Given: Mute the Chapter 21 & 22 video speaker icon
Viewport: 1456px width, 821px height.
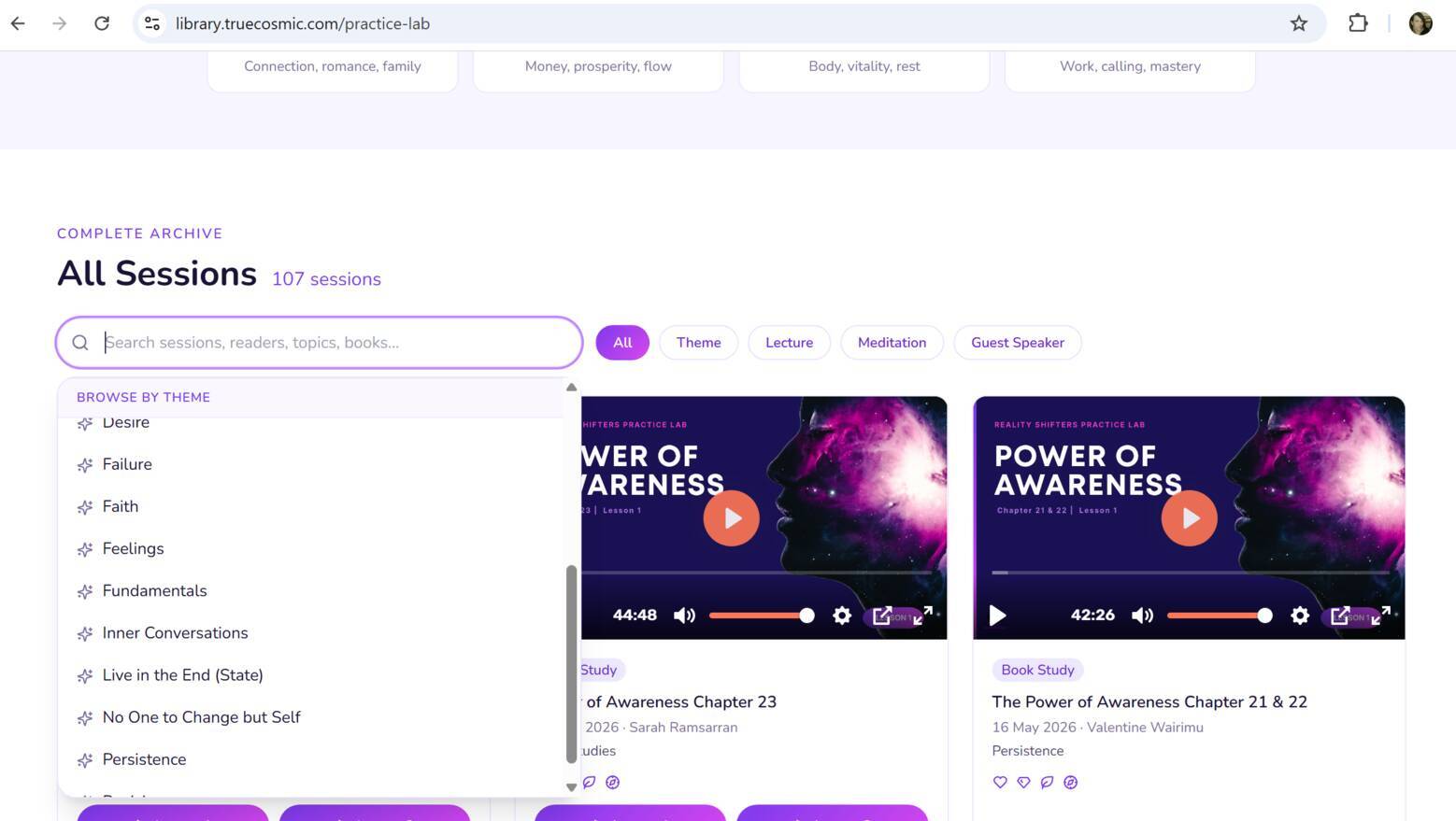Looking at the screenshot, I should coord(1142,616).
